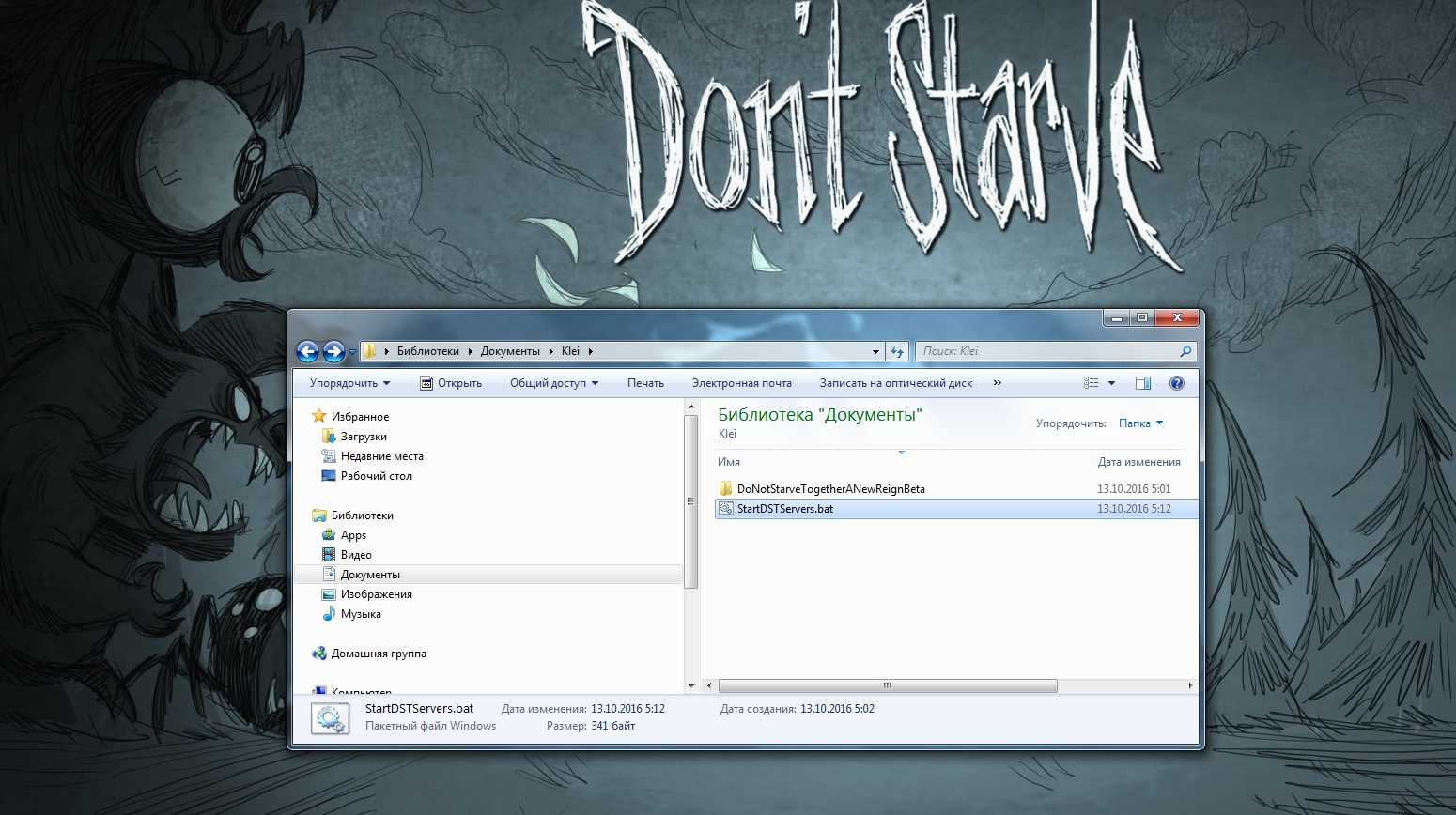
Task: Click Записать на оптический диск
Action: pos(895,383)
